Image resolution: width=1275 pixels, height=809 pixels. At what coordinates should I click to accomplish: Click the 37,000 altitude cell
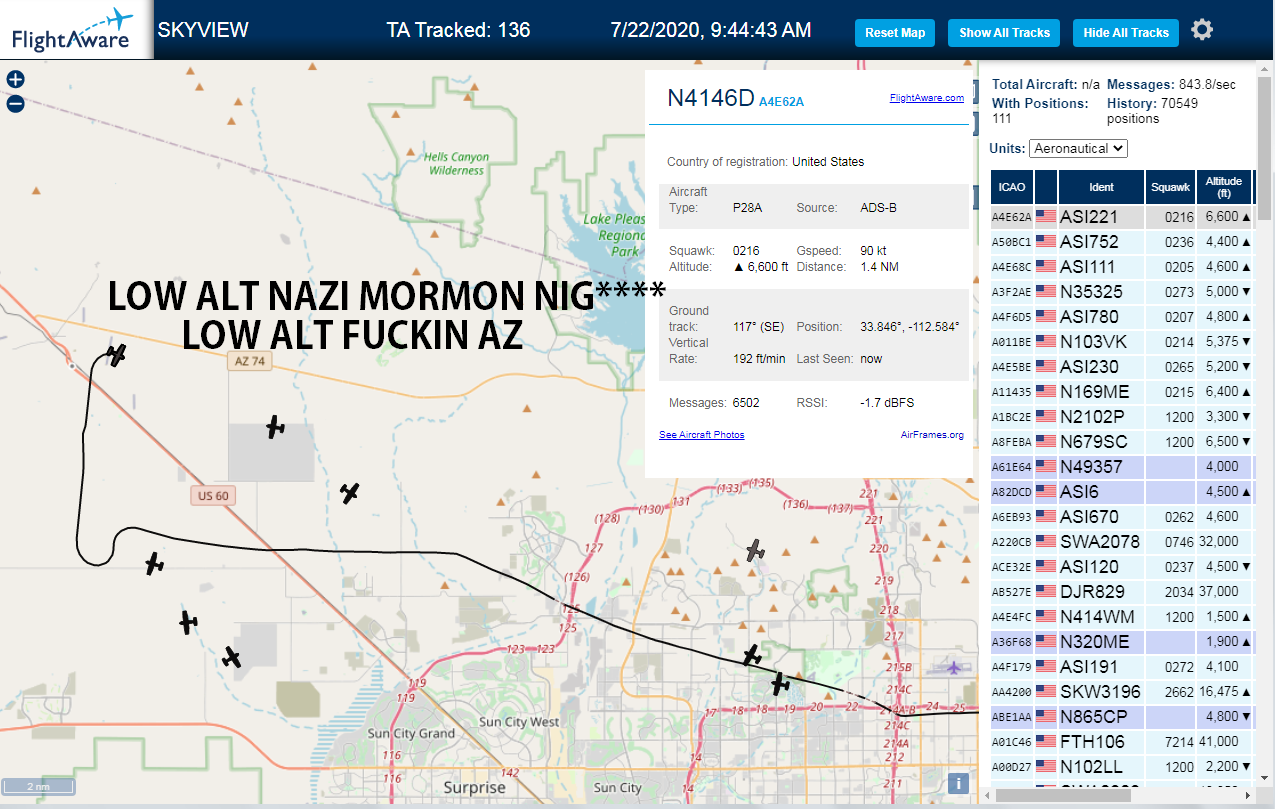(x=1222, y=591)
